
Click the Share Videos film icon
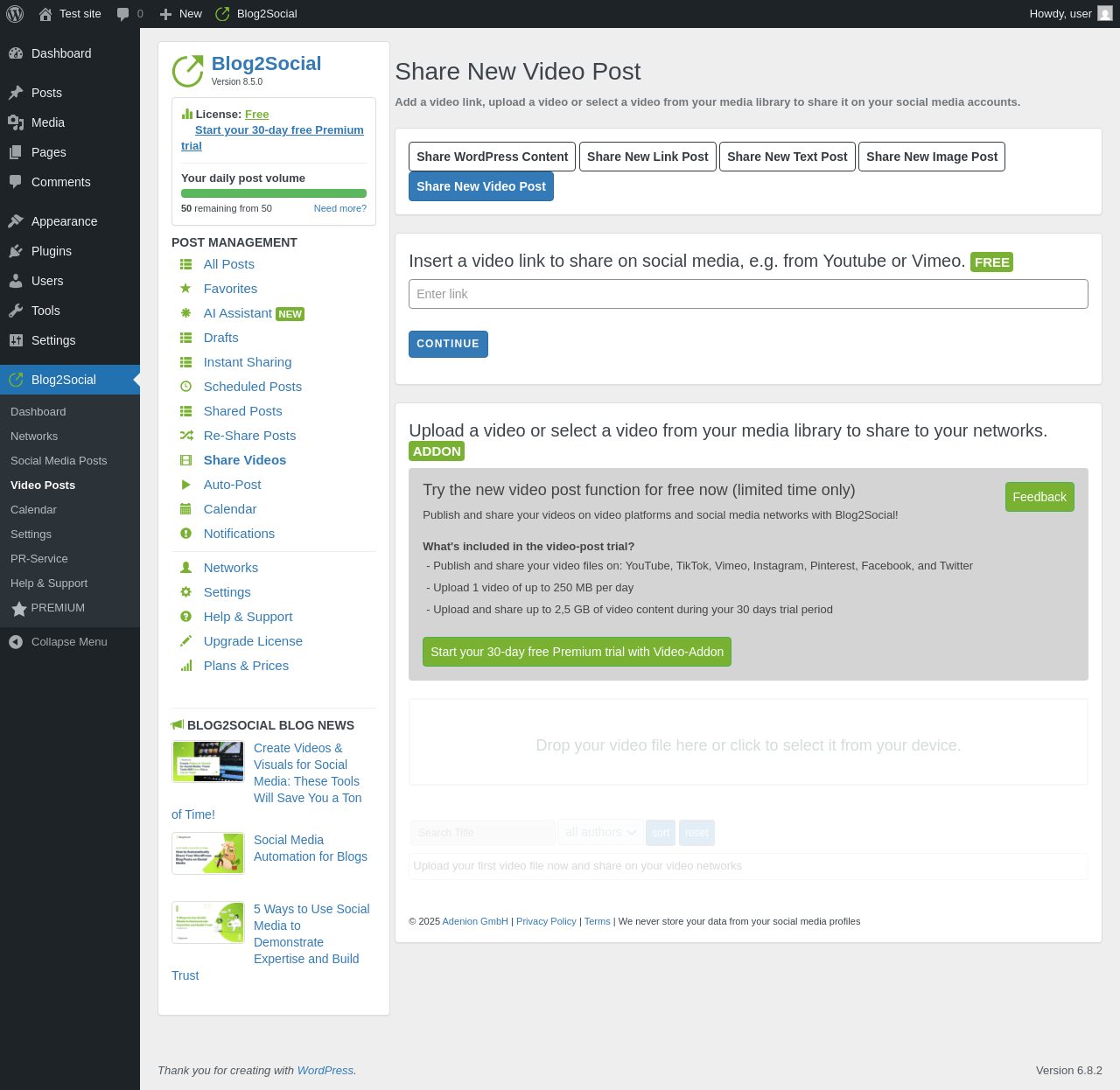pyautogui.click(x=185, y=460)
